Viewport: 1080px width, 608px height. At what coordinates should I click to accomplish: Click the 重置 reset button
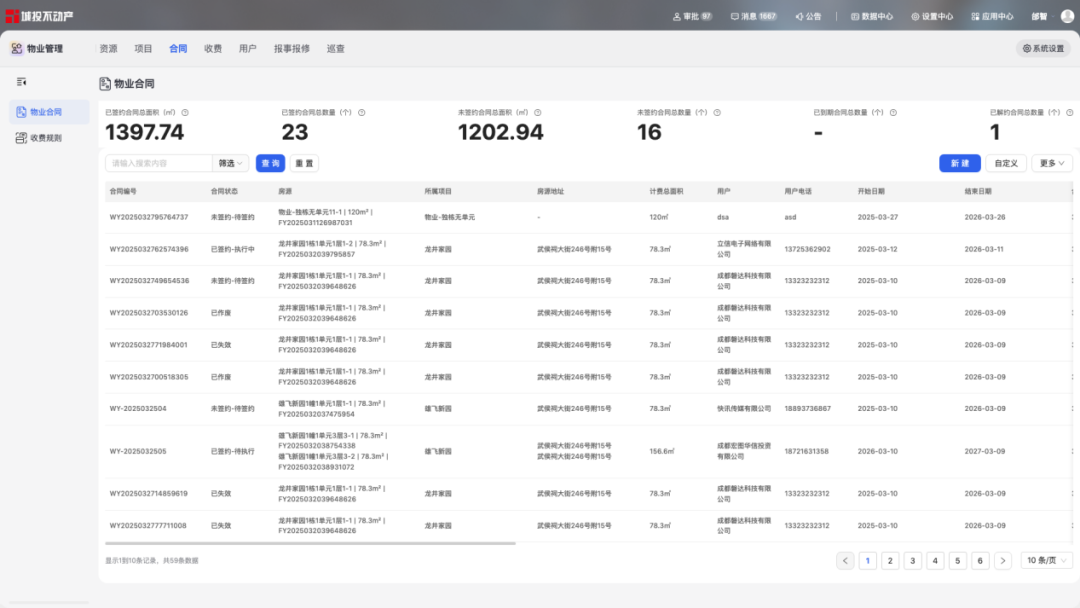pyautogui.click(x=304, y=163)
